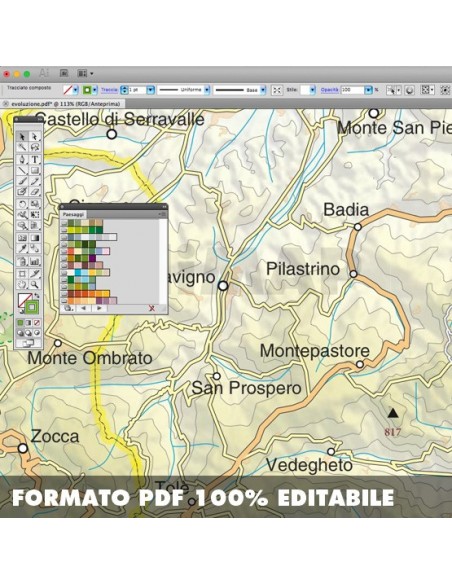This screenshot has width=452, height=584.
Task: Select the Gradient tool
Action: pyautogui.click(x=35, y=238)
